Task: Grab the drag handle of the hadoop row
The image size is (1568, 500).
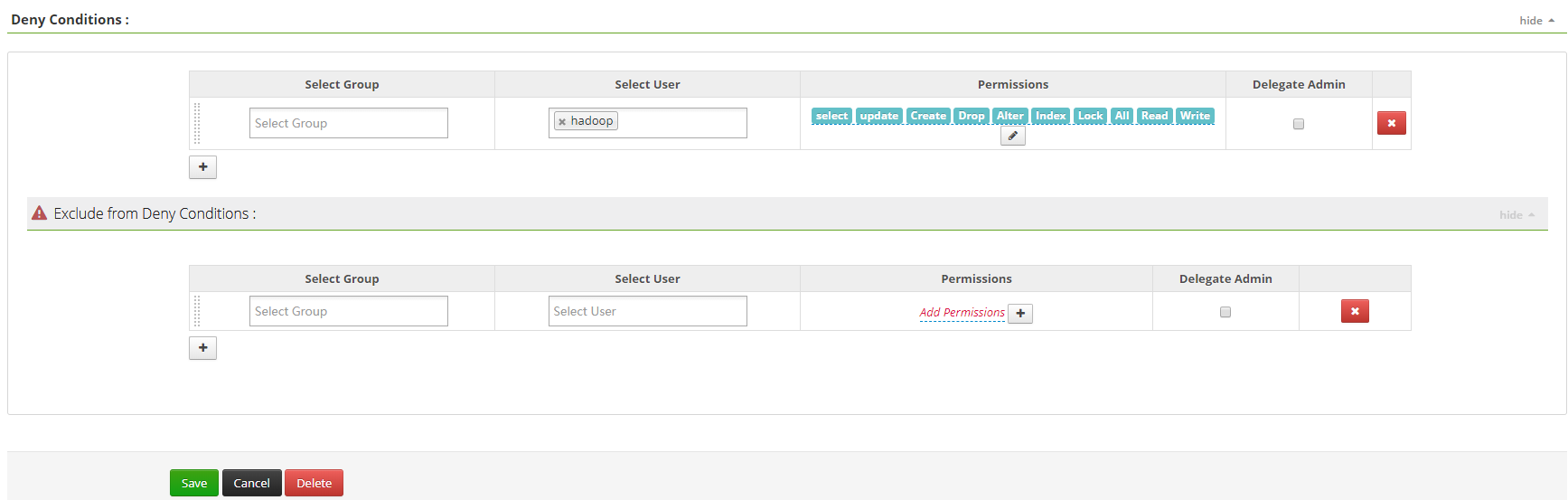Action: pos(197,123)
